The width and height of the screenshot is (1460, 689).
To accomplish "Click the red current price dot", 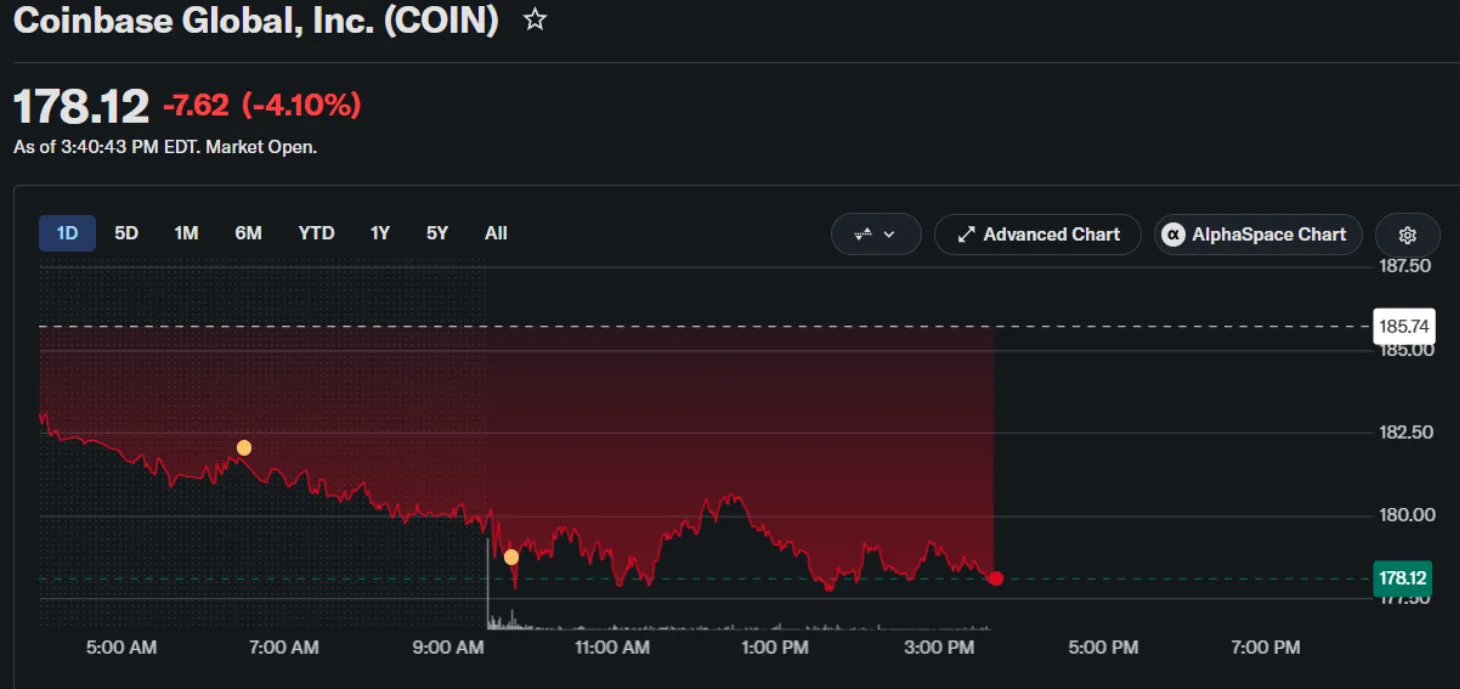I will [995, 578].
